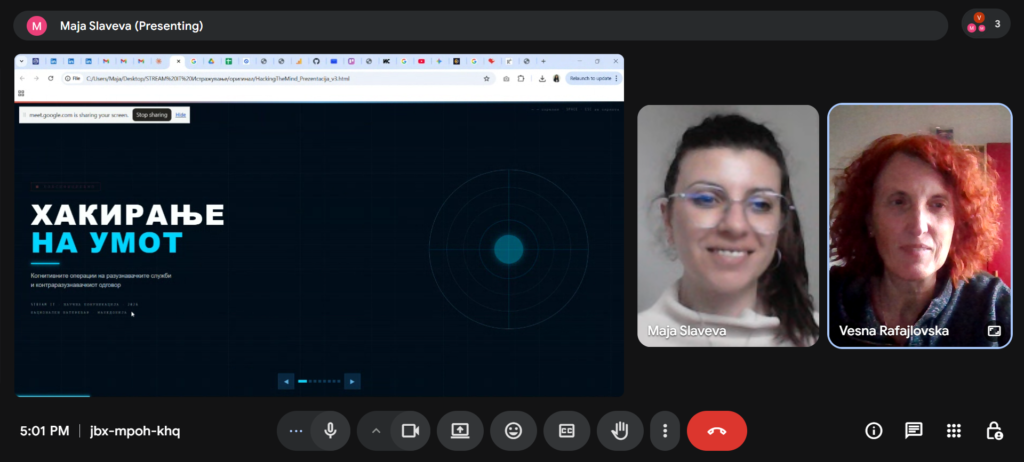The image size is (1024, 462).
Task: Raise your hand in the meeting
Action: point(620,431)
